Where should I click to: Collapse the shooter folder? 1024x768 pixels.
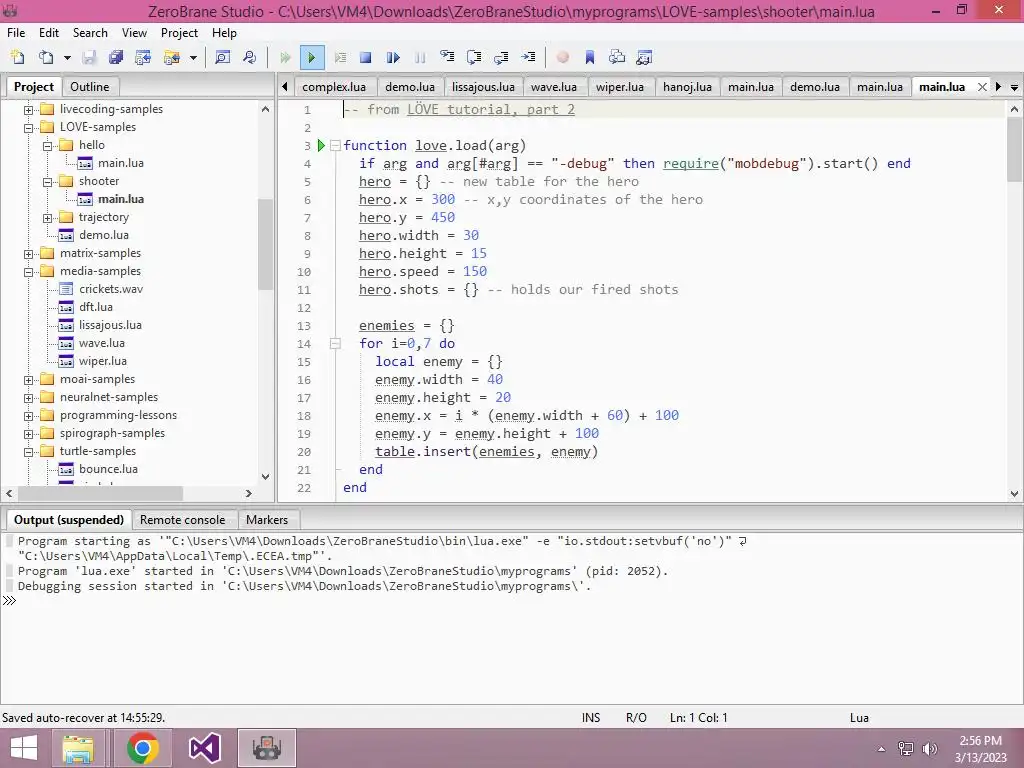48,182
